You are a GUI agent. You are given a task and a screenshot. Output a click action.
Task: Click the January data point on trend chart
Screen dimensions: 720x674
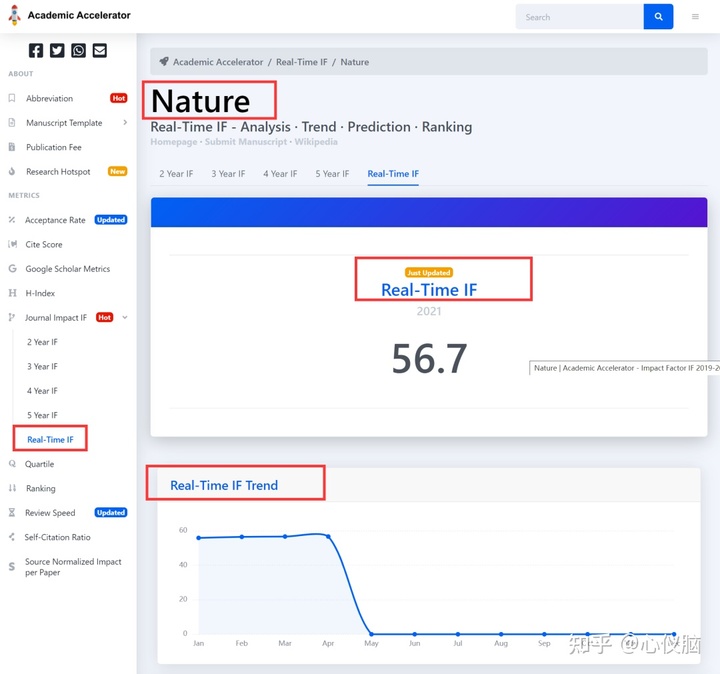[198, 538]
